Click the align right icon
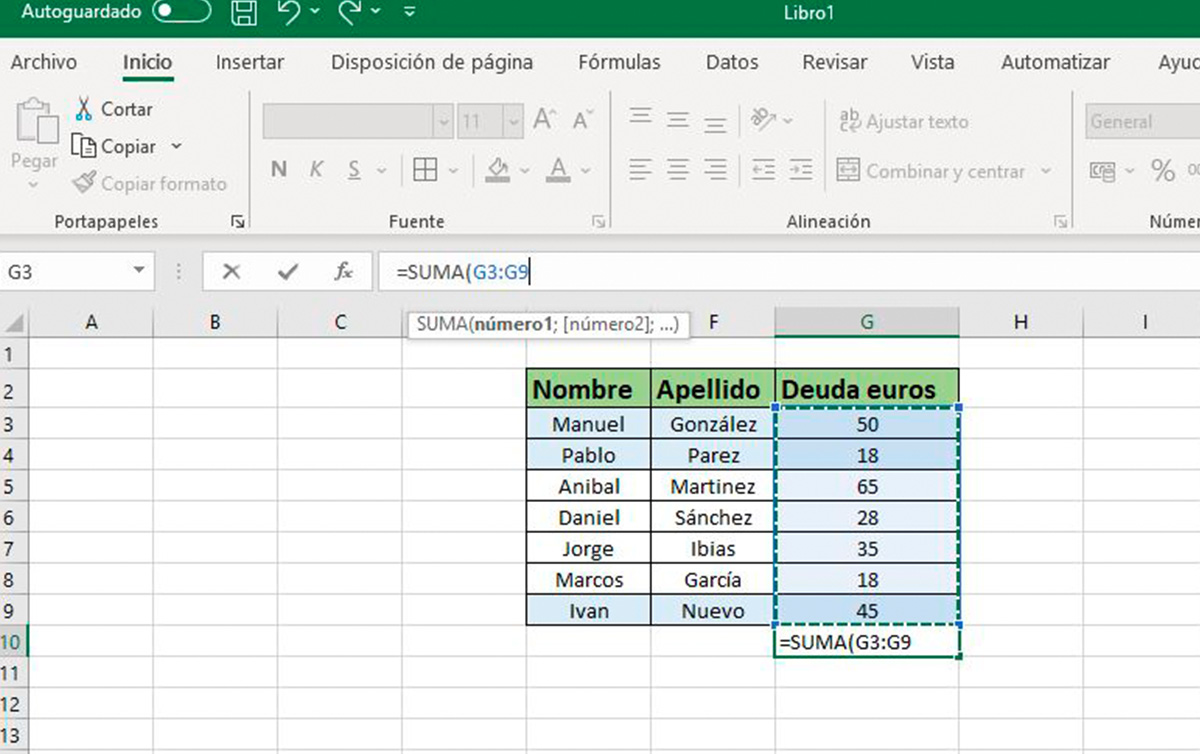1200x754 pixels. click(x=715, y=170)
